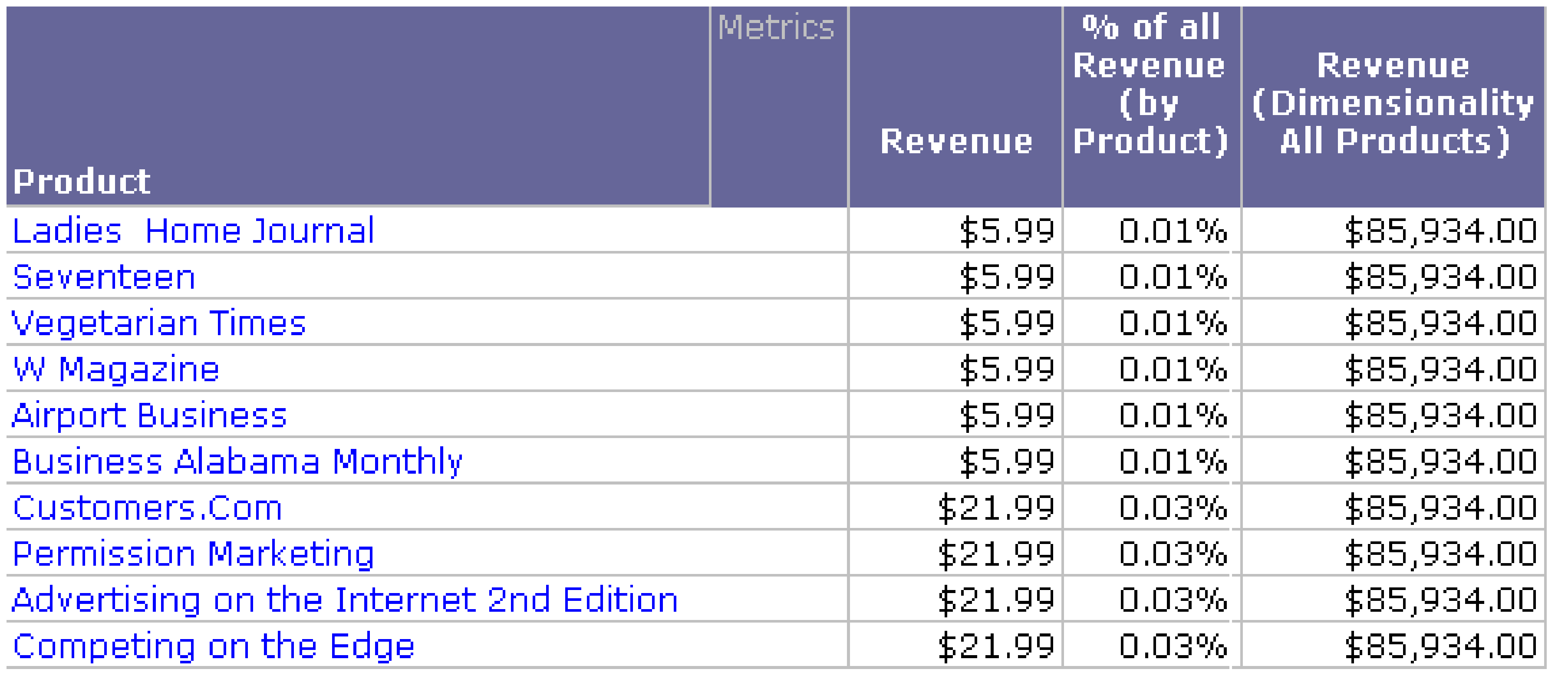Select the W Magazine link
This screenshot has height=689, width=1568.
coord(116,369)
